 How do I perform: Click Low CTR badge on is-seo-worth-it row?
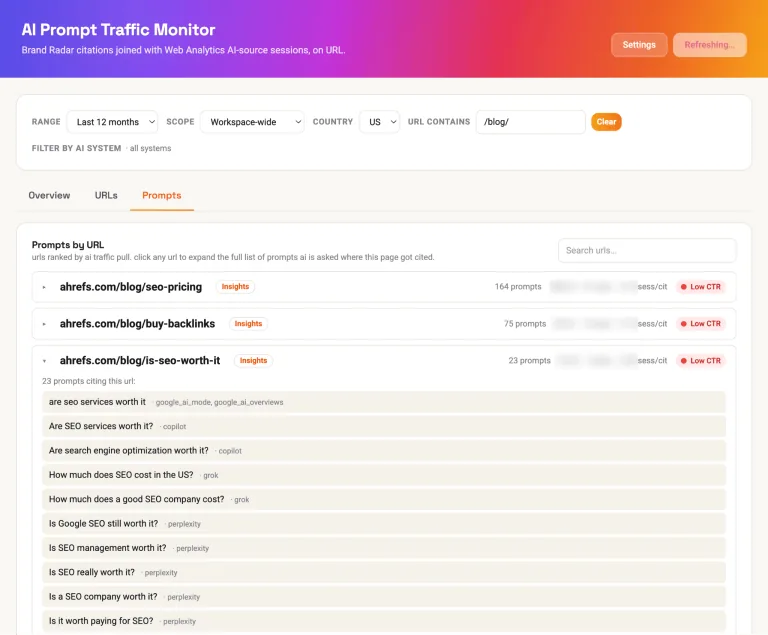coord(700,361)
